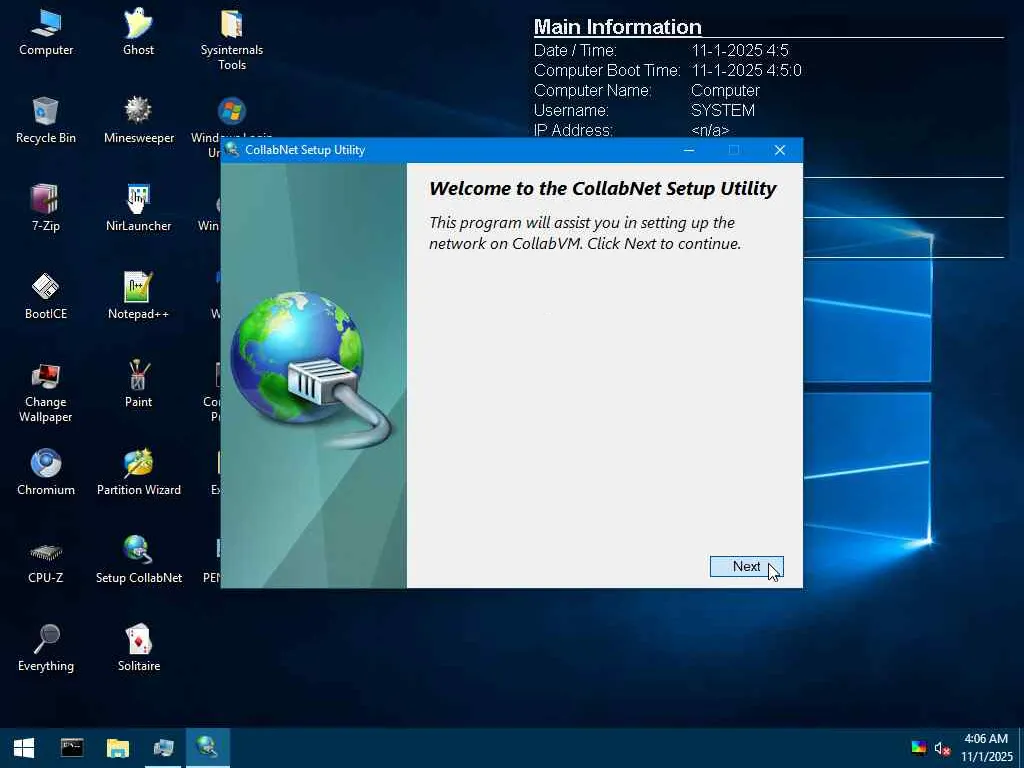This screenshot has height=768, width=1024.
Task: Open File Explorer from taskbar
Action: (118, 748)
